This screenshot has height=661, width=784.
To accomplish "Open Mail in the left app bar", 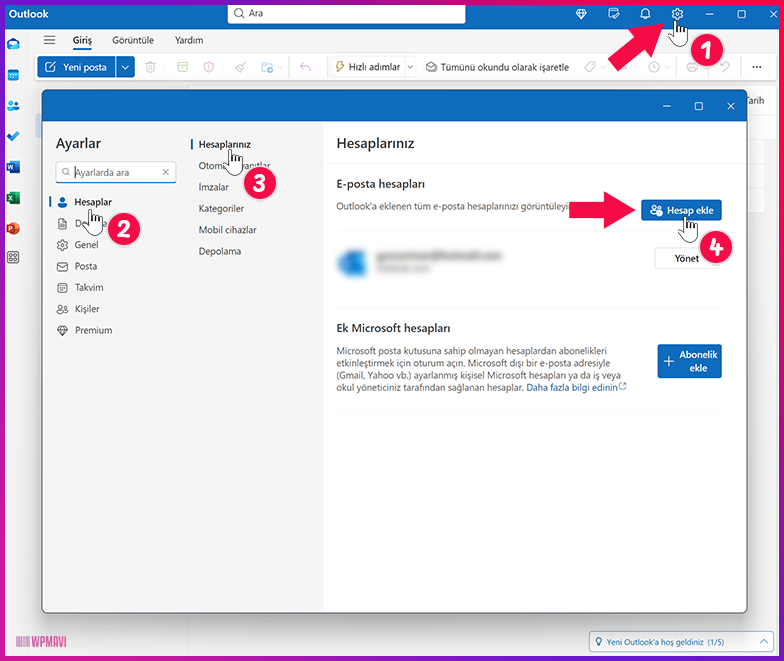I will [14, 44].
